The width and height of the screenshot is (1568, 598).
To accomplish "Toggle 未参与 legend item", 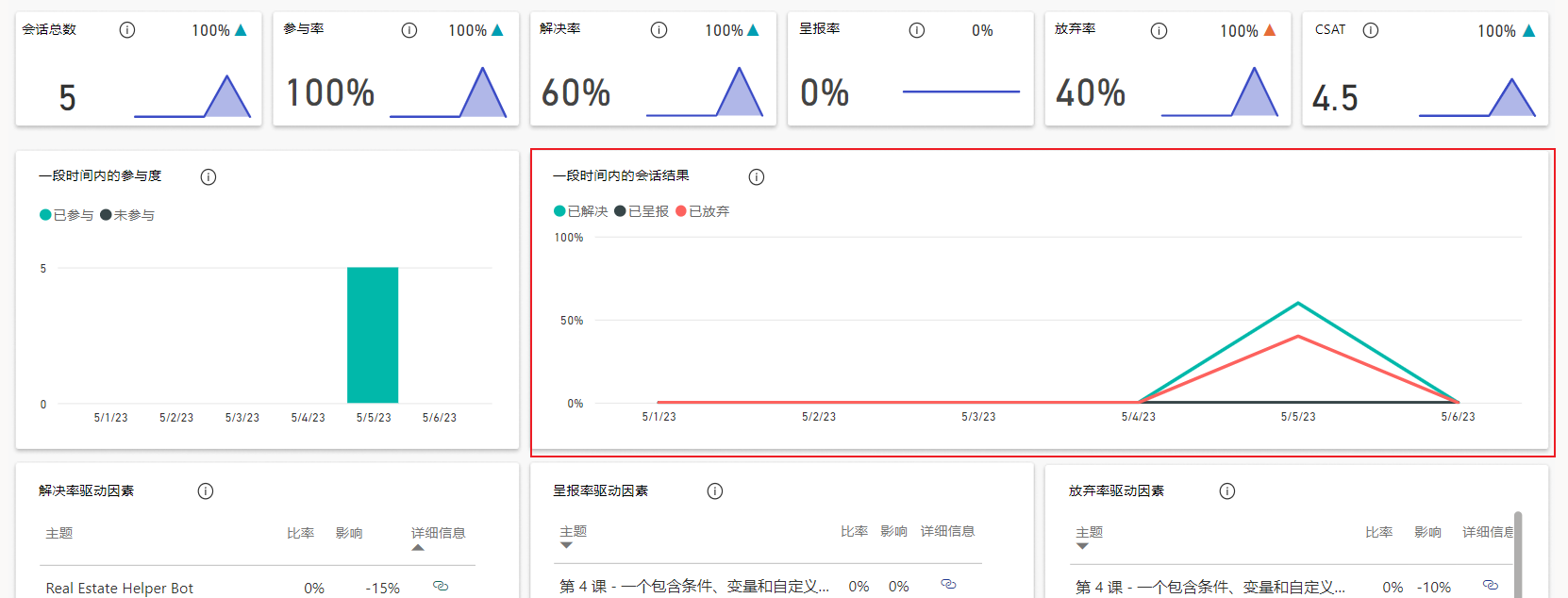I will tap(127, 215).
